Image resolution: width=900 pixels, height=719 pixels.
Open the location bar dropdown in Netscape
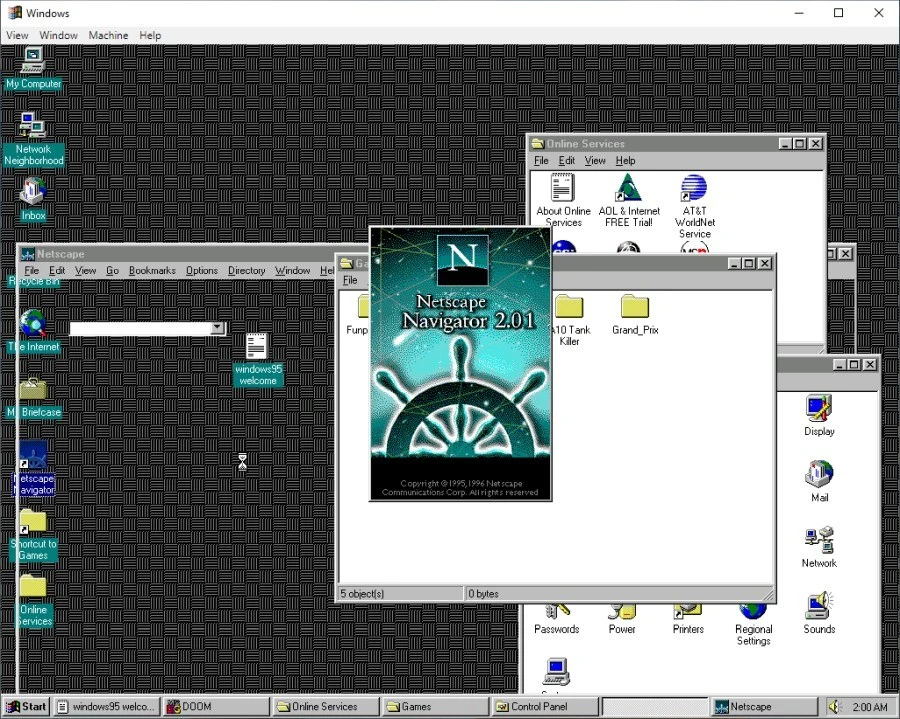tap(218, 328)
